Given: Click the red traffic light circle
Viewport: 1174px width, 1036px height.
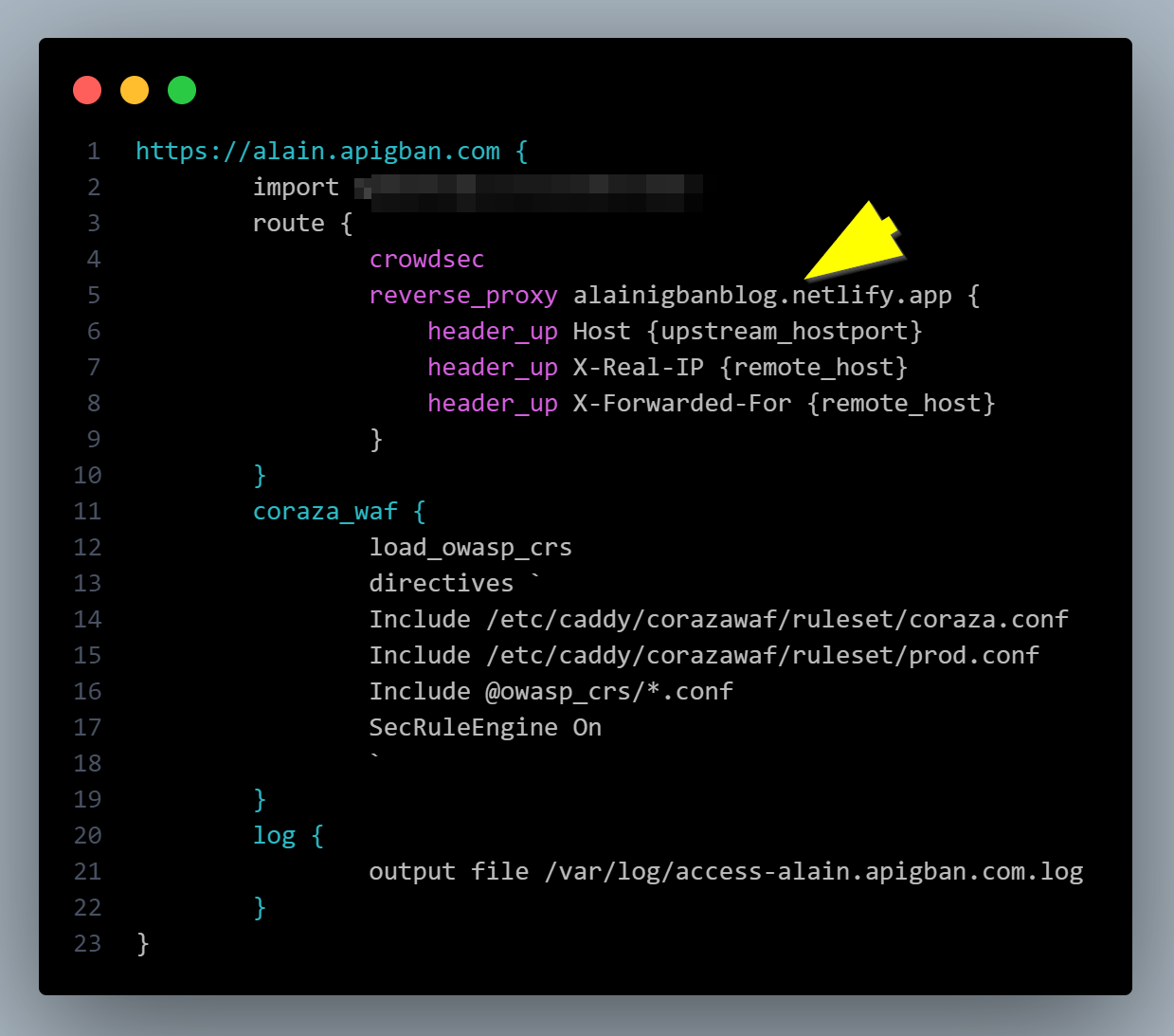Looking at the screenshot, I should [x=87, y=90].
